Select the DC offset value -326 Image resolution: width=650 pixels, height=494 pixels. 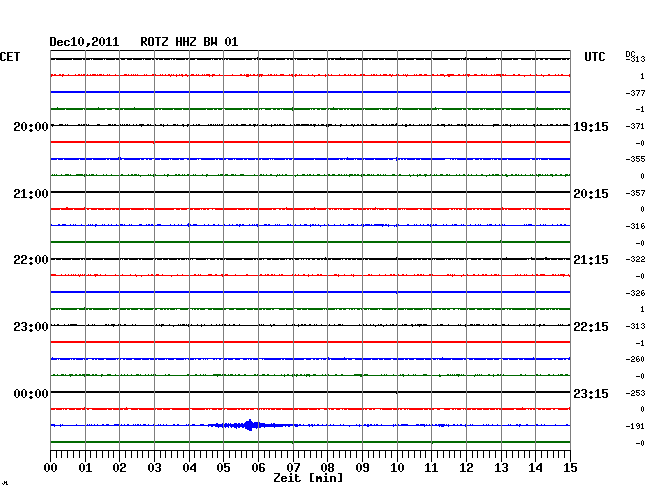tap(635, 293)
